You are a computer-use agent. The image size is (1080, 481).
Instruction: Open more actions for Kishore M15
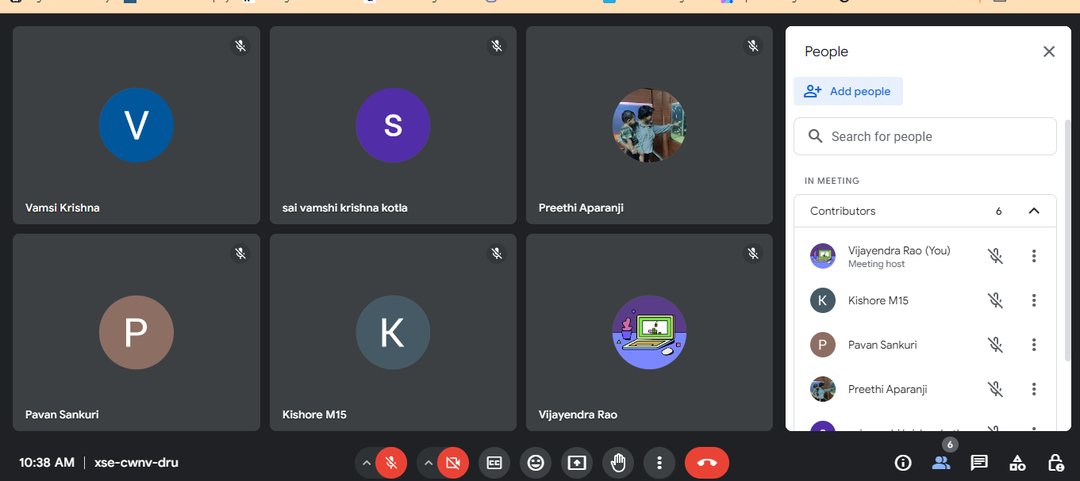pyautogui.click(x=1033, y=300)
